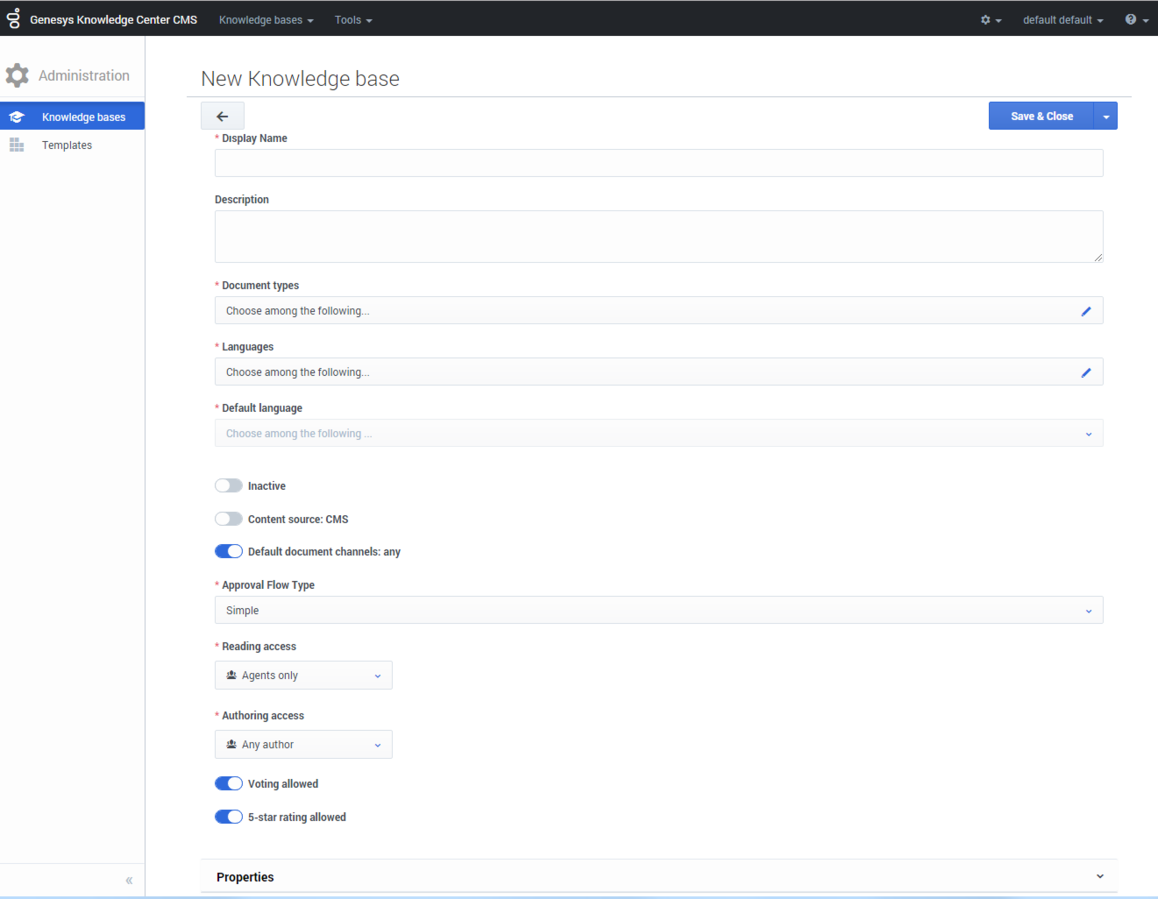This screenshot has height=899, width=1158.
Task: Click the New Knowledge base heading
Action: [x=300, y=78]
